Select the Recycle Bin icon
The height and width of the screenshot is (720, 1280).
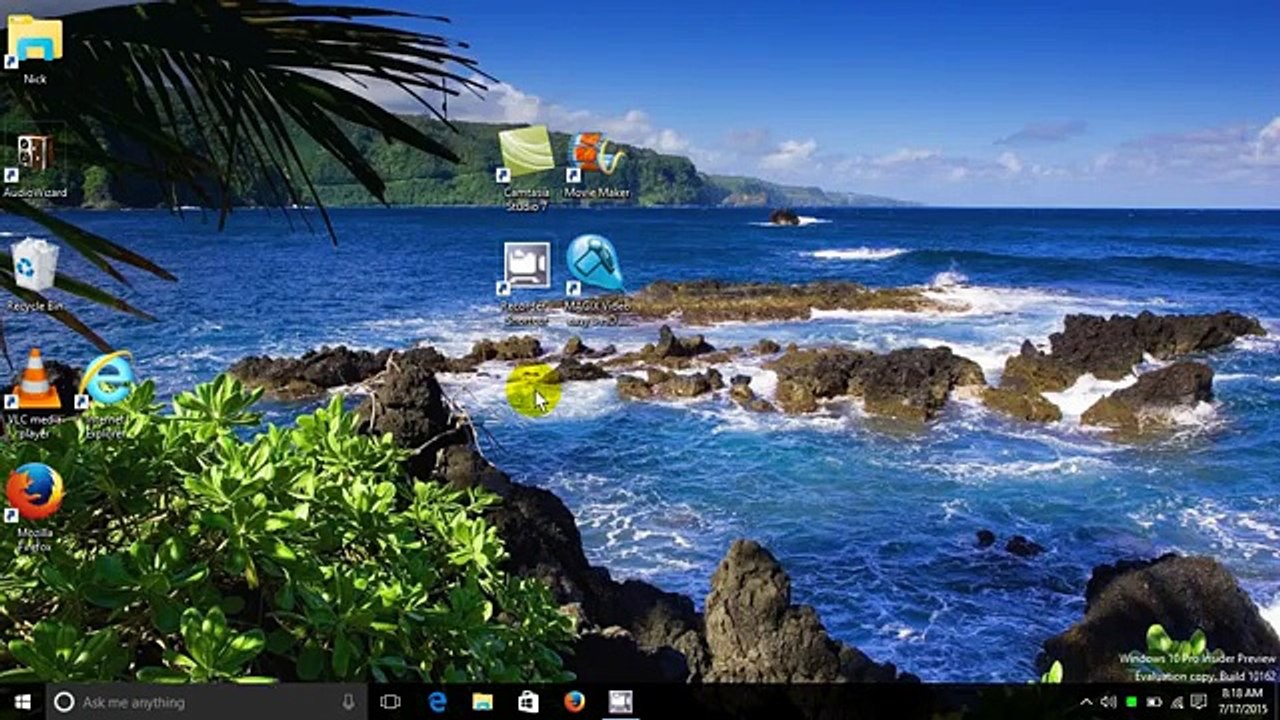click(x=35, y=274)
